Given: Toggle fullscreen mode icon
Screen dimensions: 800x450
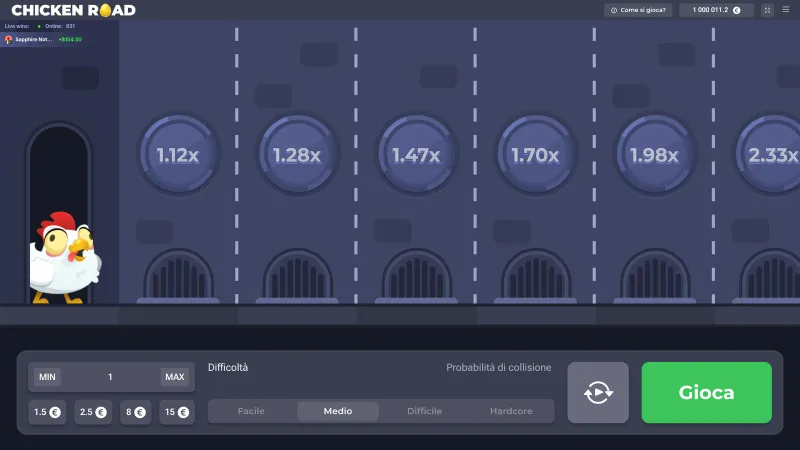Looking at the screenshot, I should click(767, 10).
